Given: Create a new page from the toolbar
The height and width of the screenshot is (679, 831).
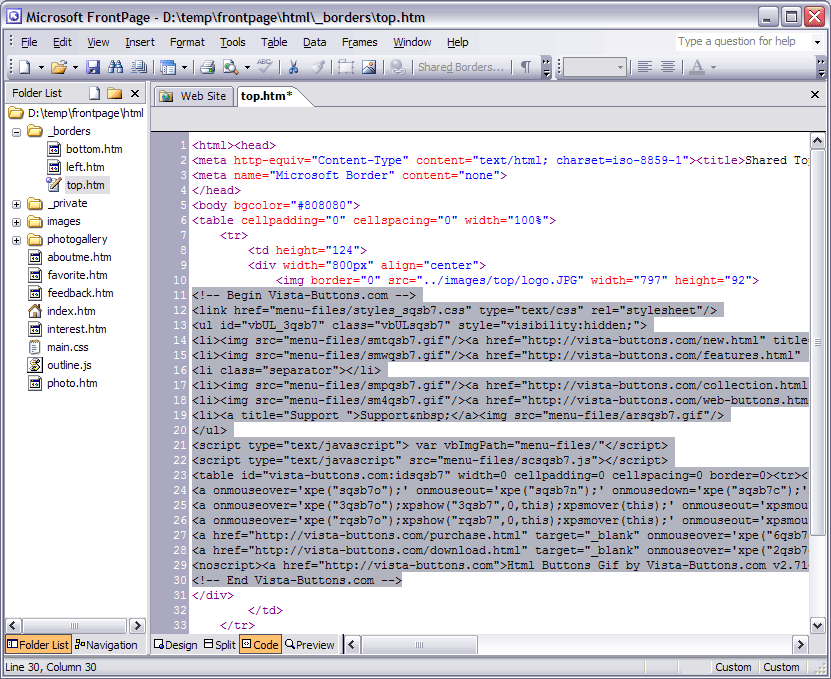Looking at the screenshot, I should [x=24, y=67].
